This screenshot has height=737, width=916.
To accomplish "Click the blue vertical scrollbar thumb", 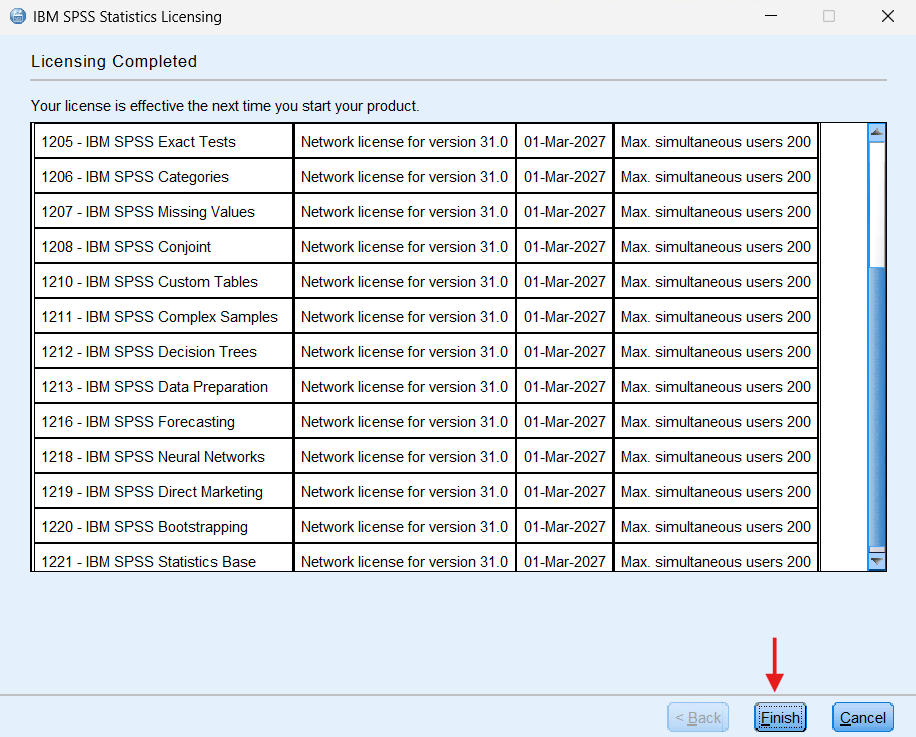I will pyautogui.click(x=876, y=406).
